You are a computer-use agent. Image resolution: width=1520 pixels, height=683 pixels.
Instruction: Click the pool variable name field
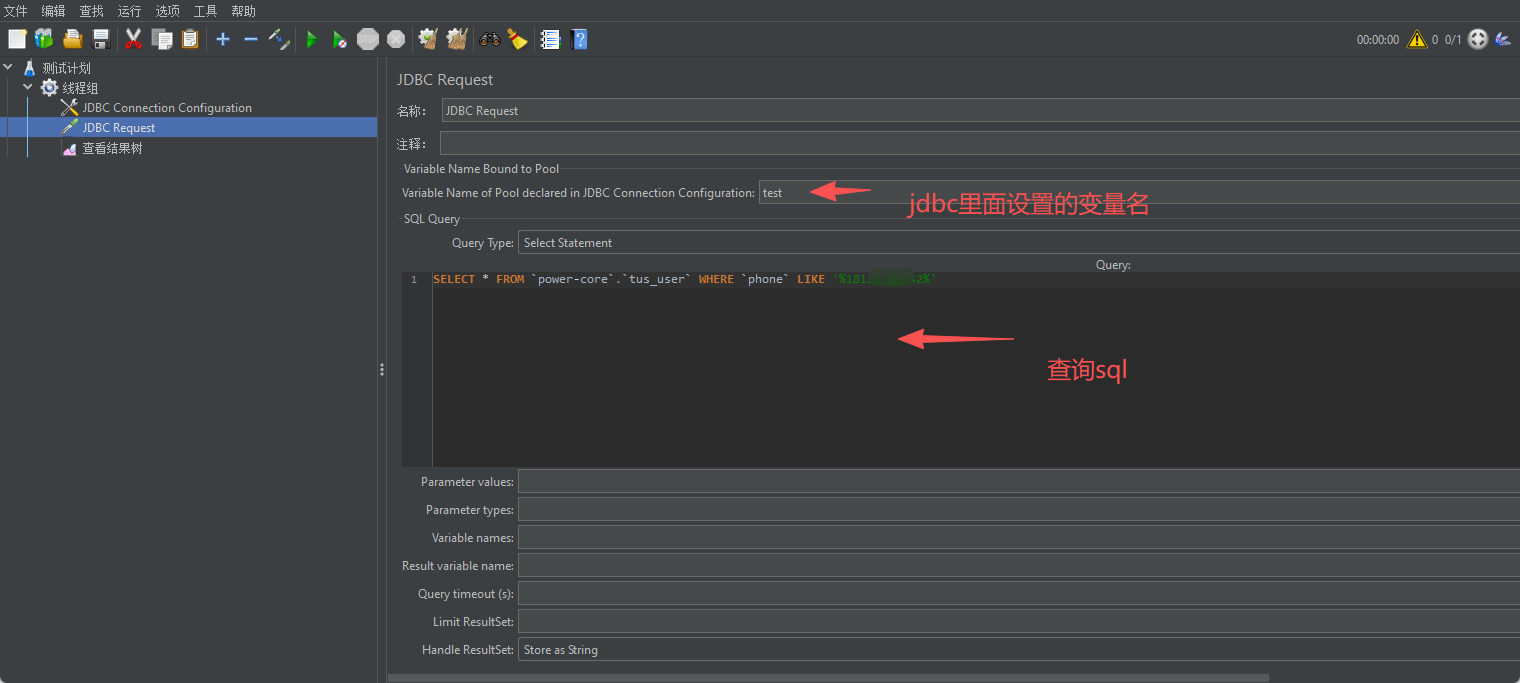click(1139, 192)
